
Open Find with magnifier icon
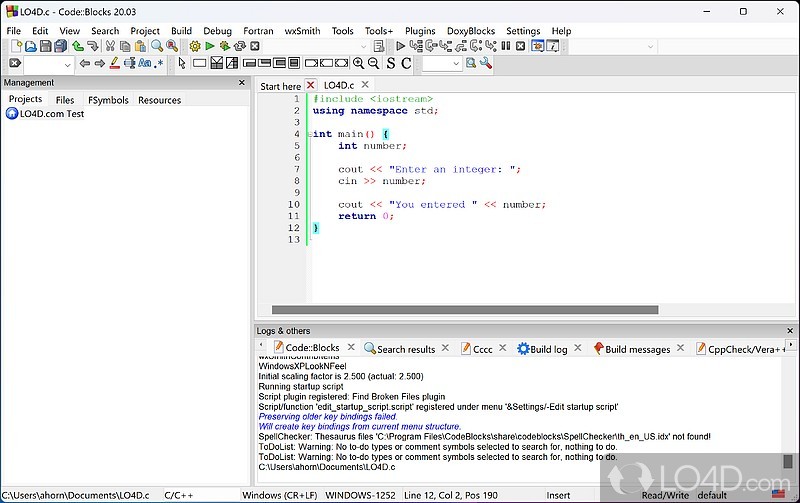[157, 46]
